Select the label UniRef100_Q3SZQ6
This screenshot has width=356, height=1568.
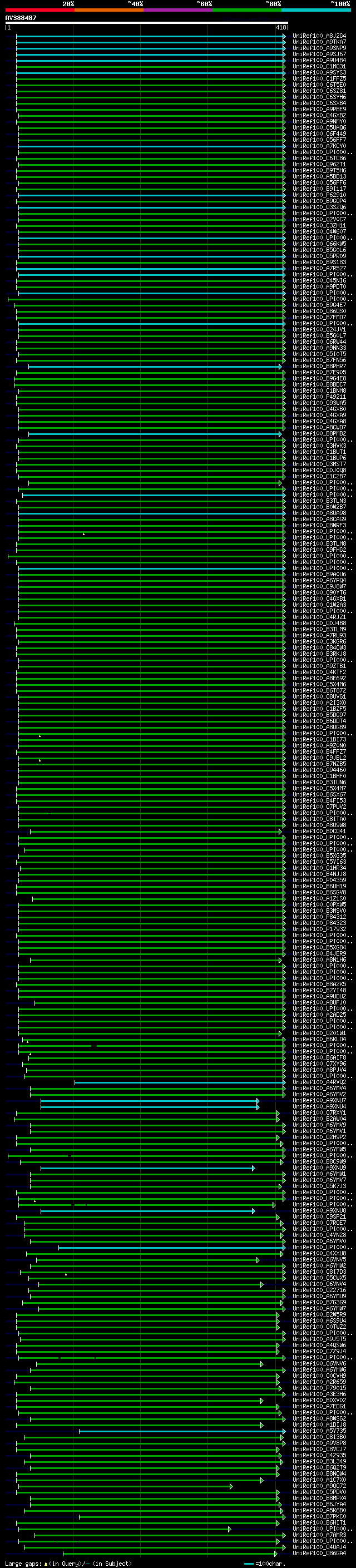tap(319, 207)
